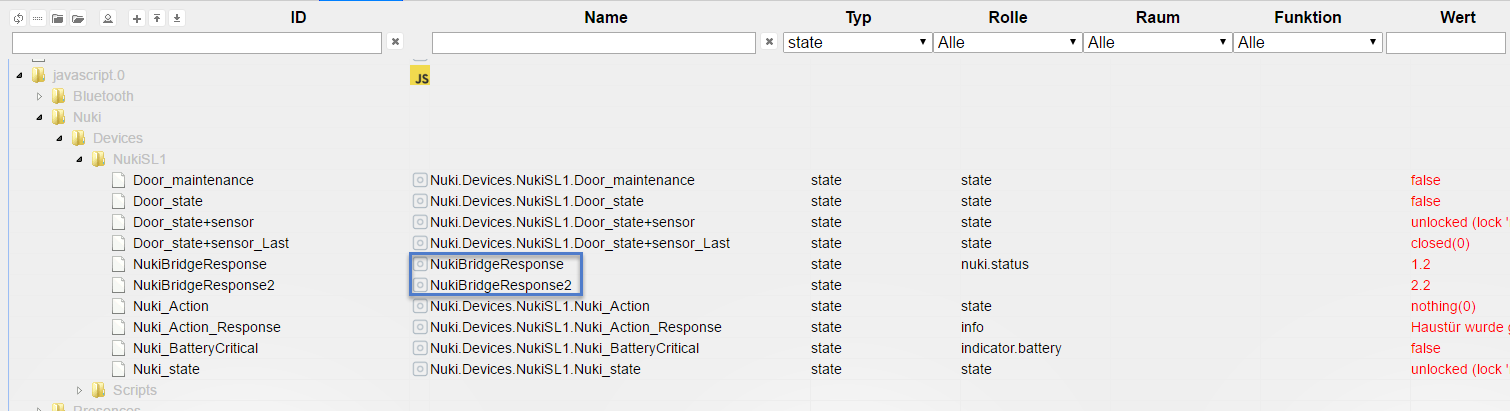This screenshot has width=1510, height=411.
Task: Click the plus icon to add object
Action: pos(137,18)
